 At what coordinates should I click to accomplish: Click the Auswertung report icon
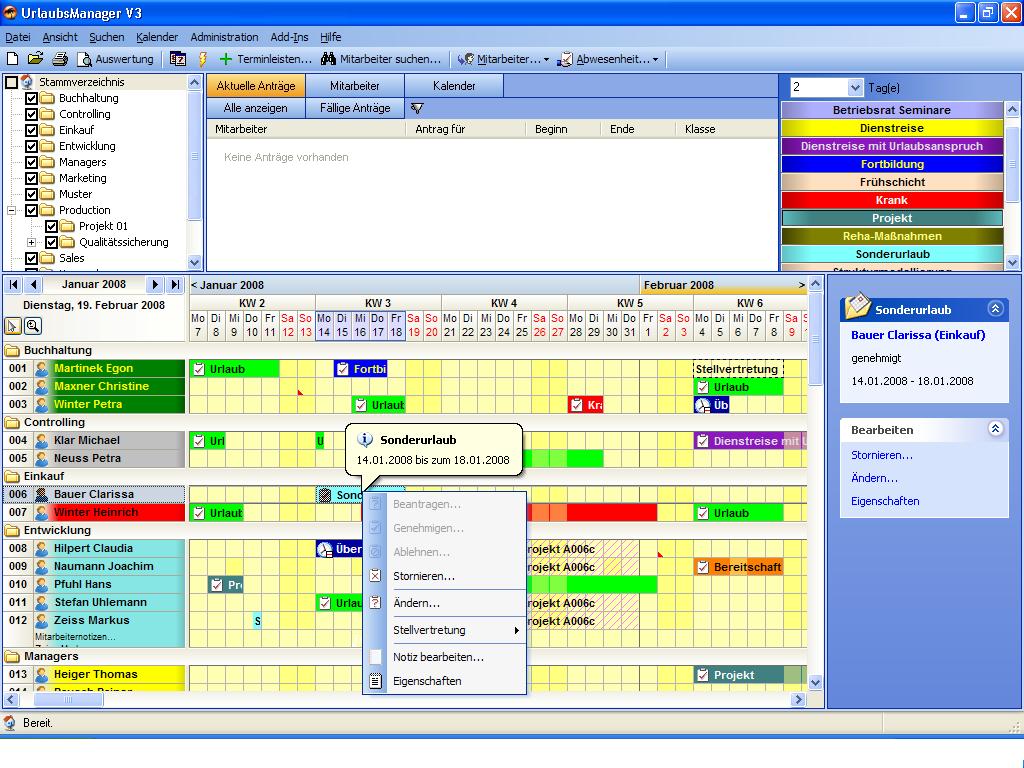85,59
